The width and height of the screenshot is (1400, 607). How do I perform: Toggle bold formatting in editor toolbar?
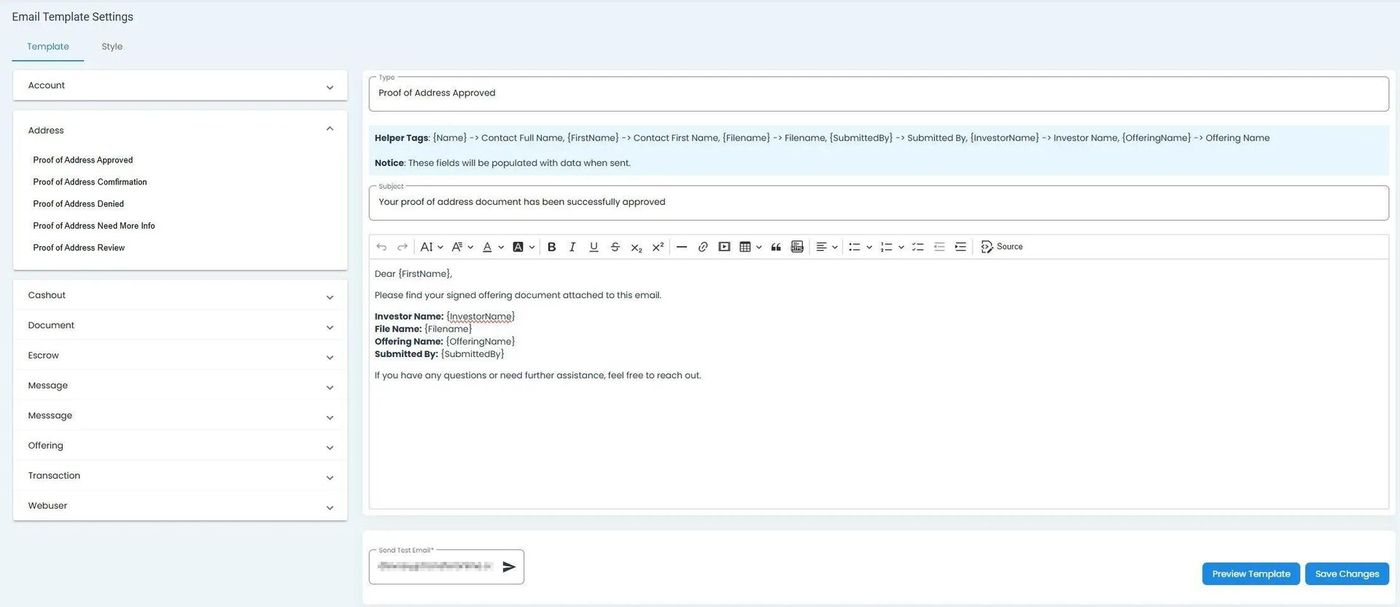551,247
